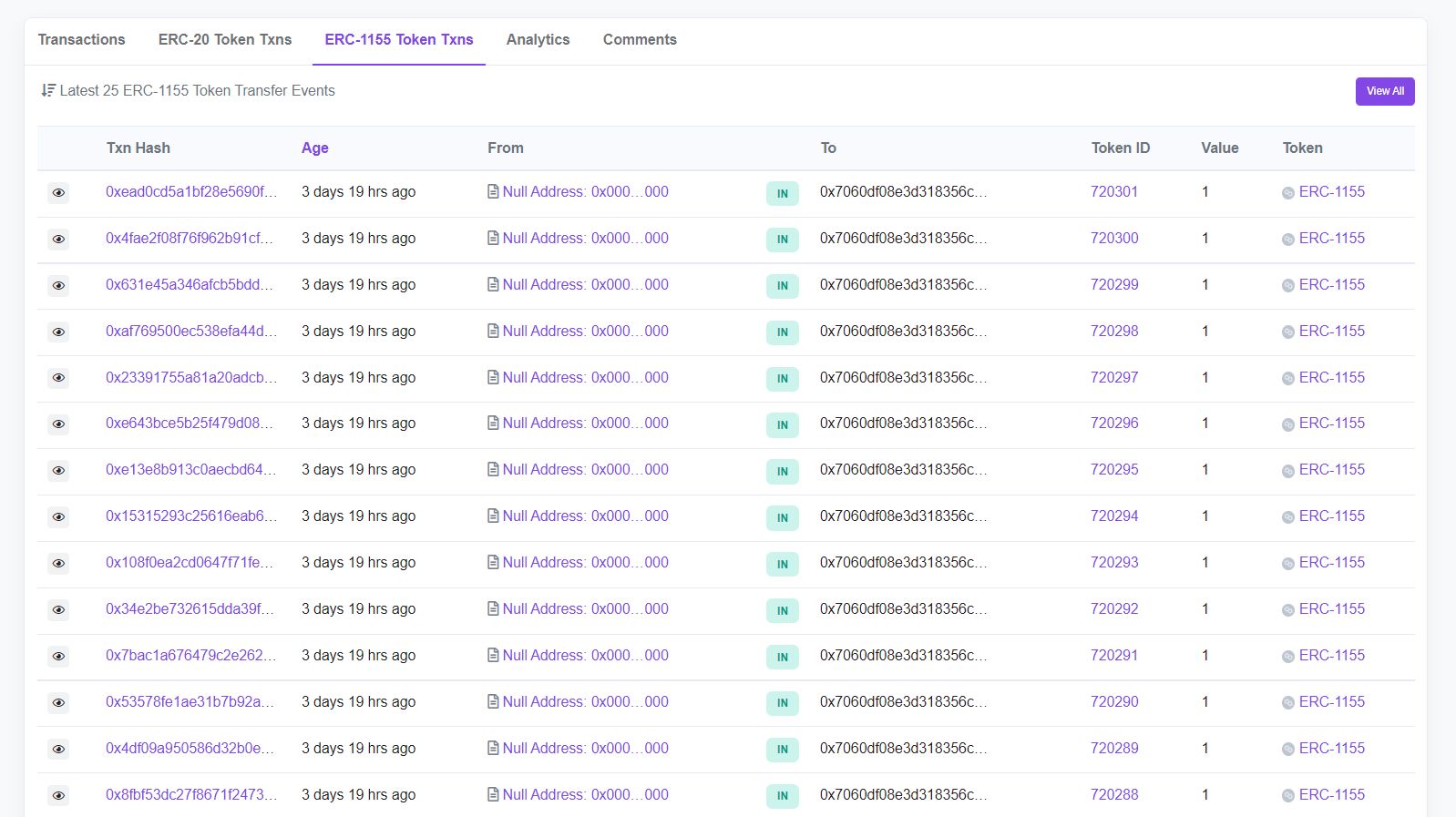Open Null Address link in Token ID 720290 row

click(585, 701)
